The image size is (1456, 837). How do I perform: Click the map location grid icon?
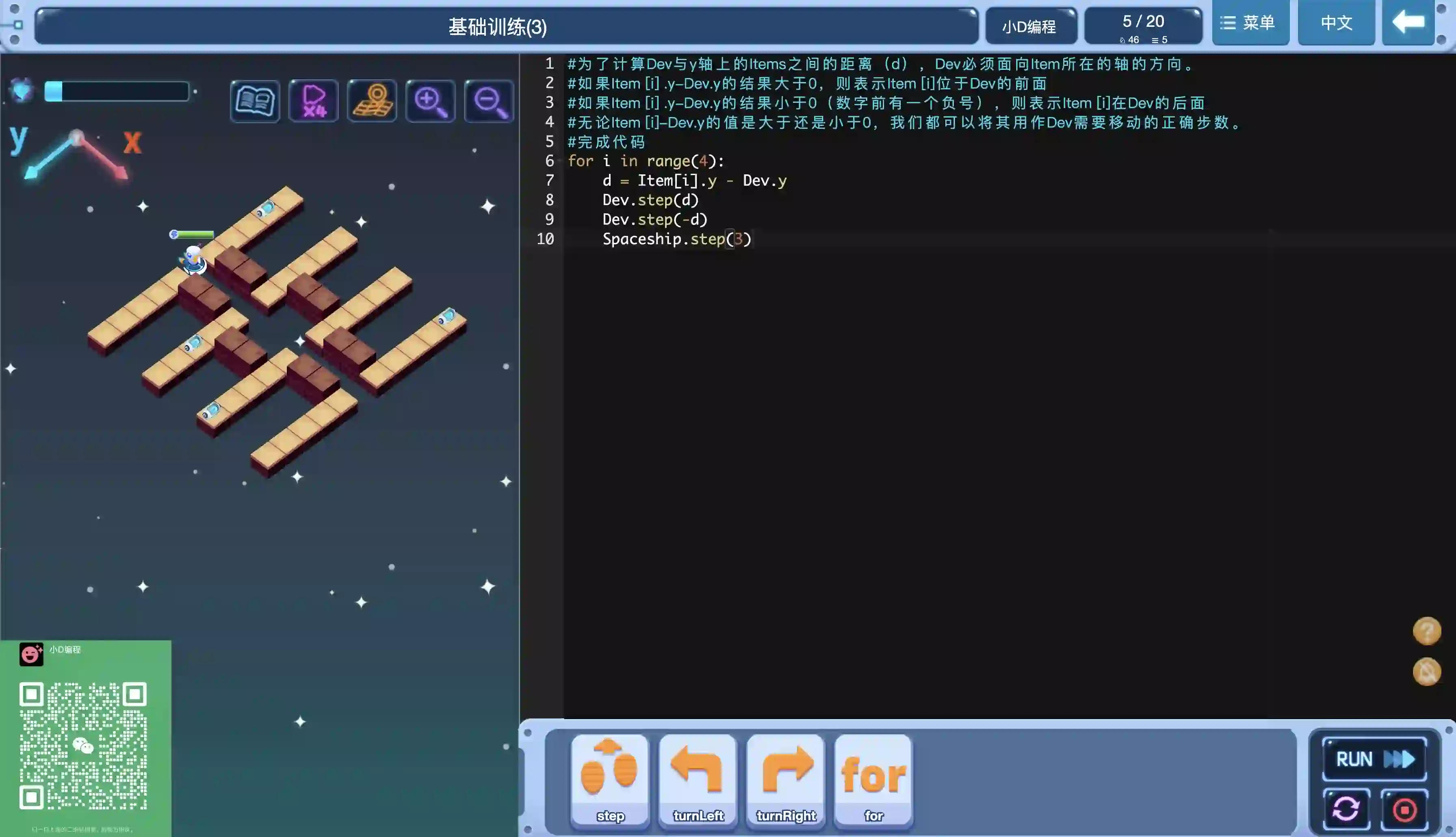pos(373,101)
